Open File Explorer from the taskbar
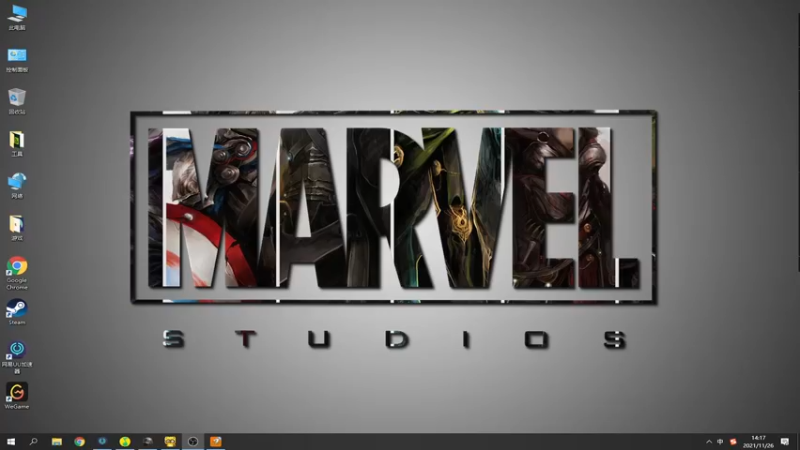The width and height of the screenshot is (800, 450). [57, 441]
